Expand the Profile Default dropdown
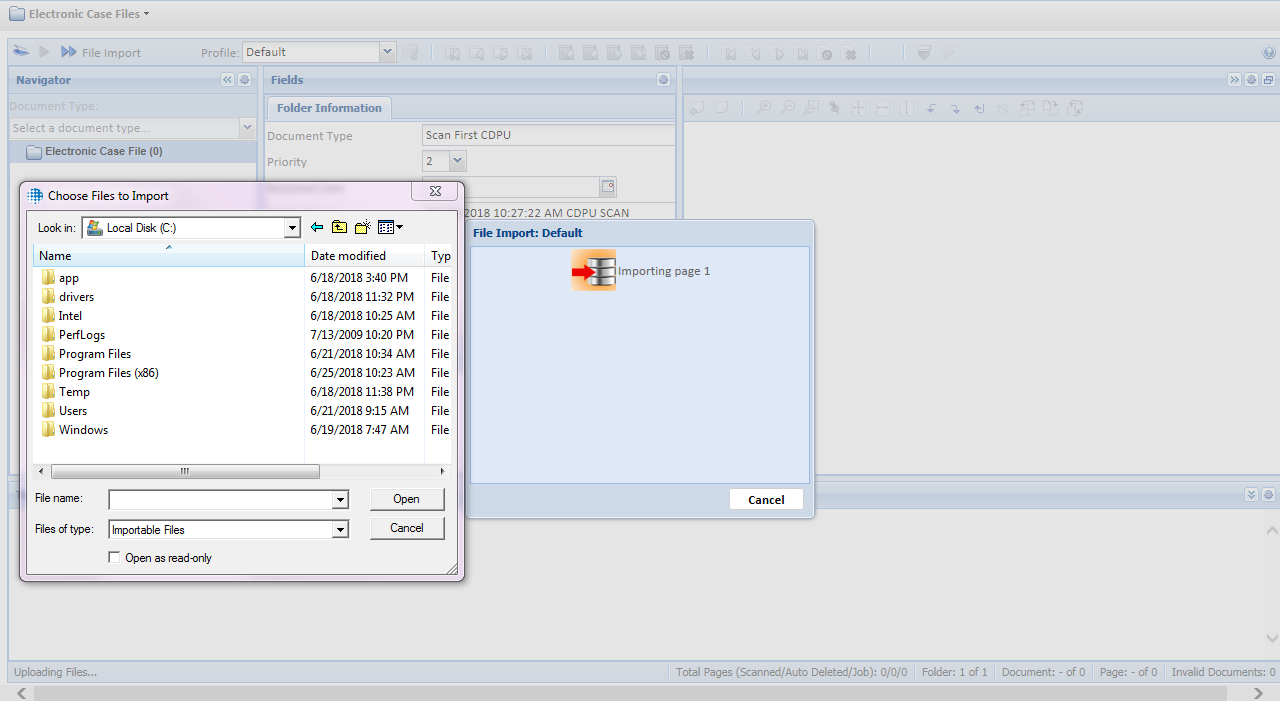The width and height of the screenshot is (1280, 701). [387, 52]
